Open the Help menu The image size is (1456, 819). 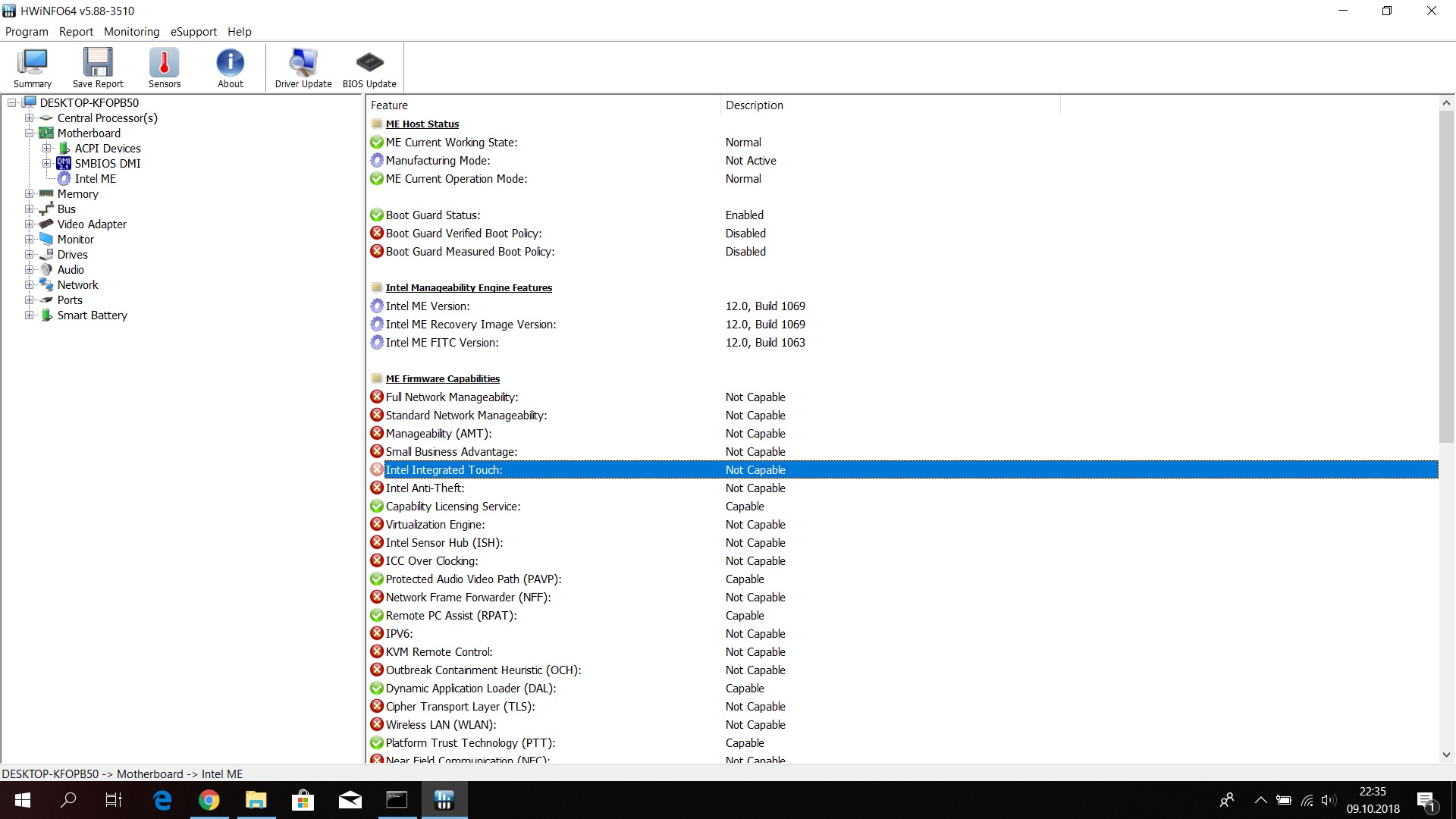coord(240,32)
